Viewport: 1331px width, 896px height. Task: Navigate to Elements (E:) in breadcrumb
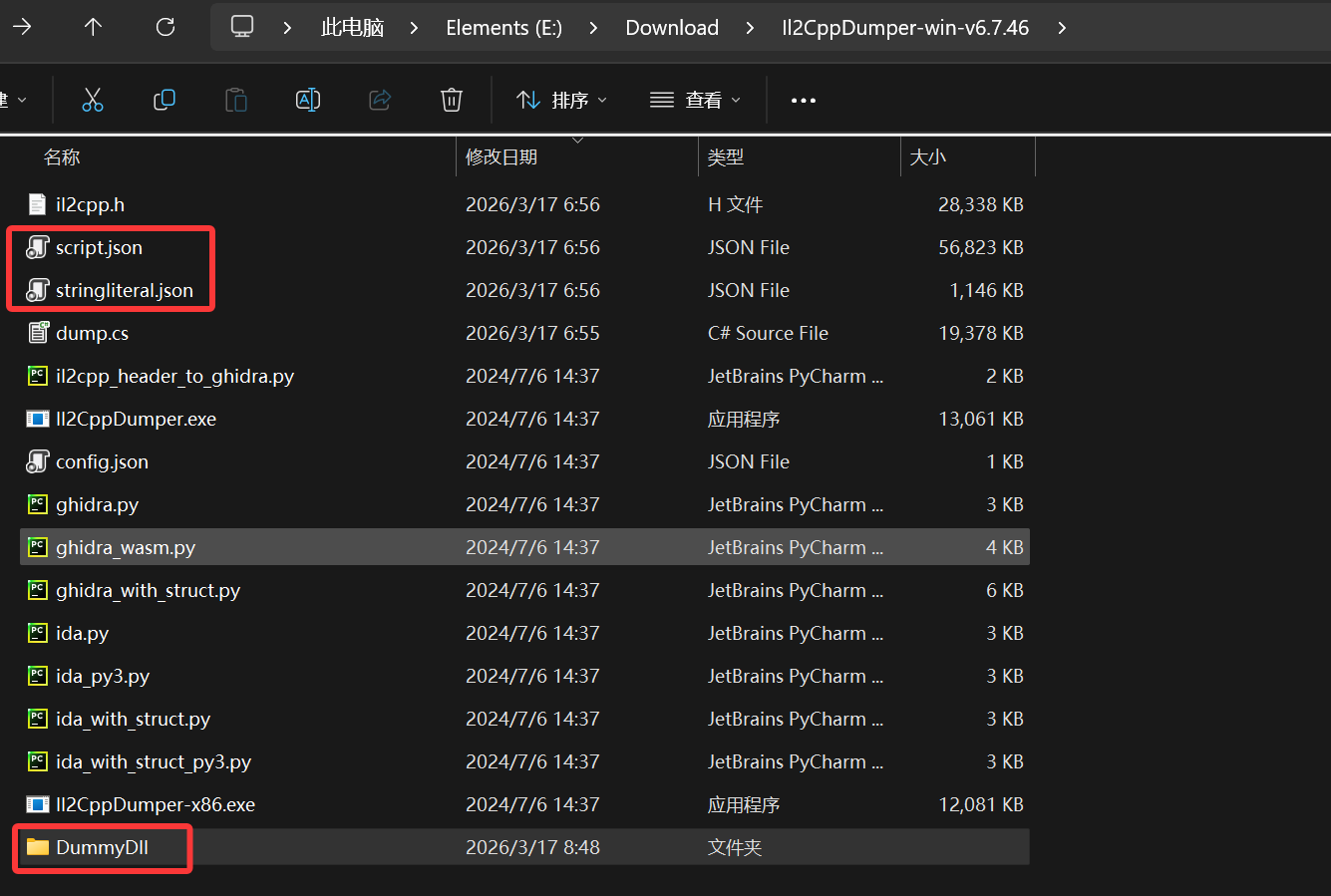coord(503,28)
